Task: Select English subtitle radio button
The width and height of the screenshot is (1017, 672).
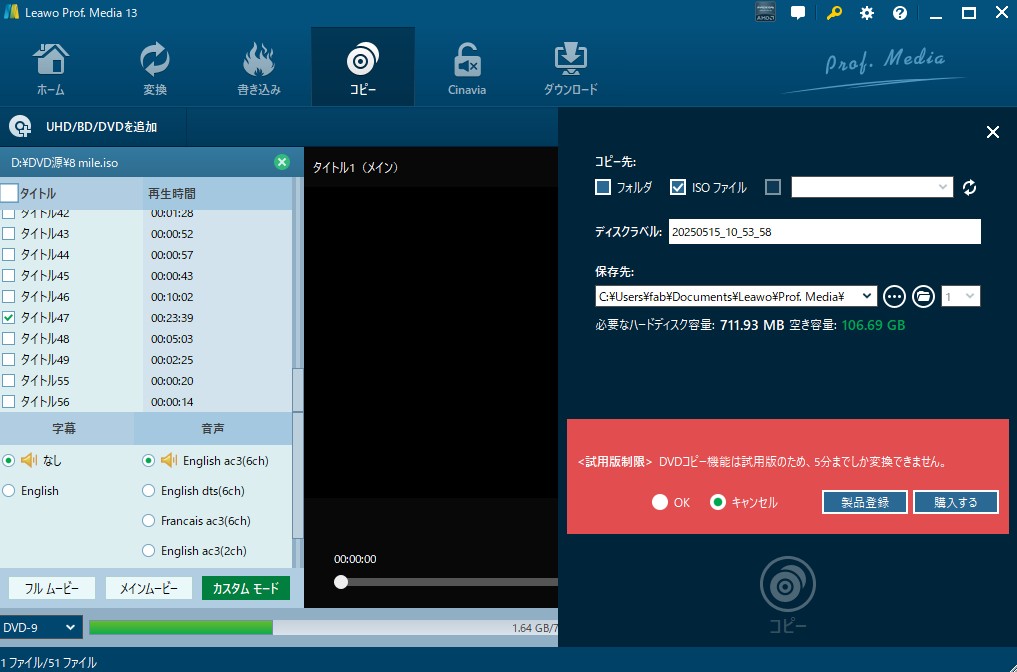Action: click(8, 491)
